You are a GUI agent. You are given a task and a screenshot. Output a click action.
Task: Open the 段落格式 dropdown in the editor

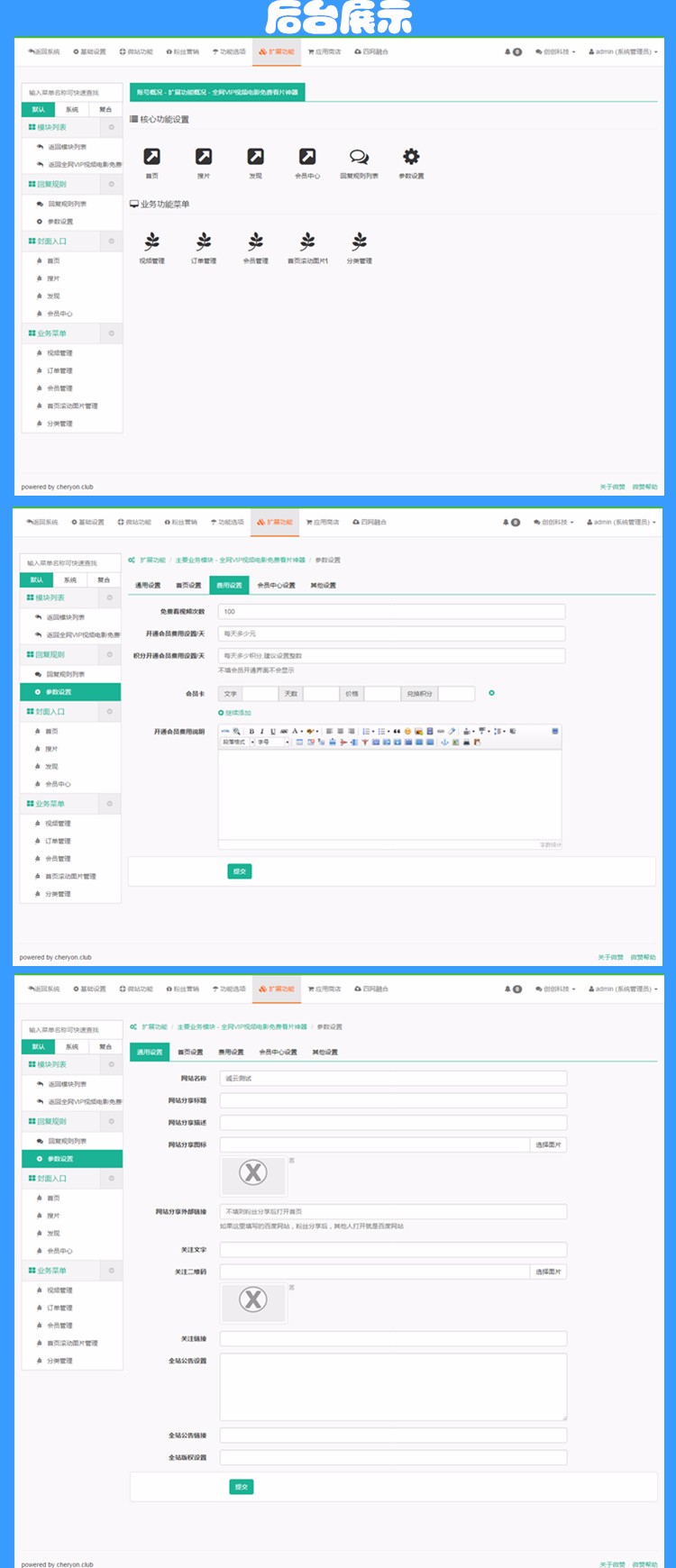coord(238,743)
